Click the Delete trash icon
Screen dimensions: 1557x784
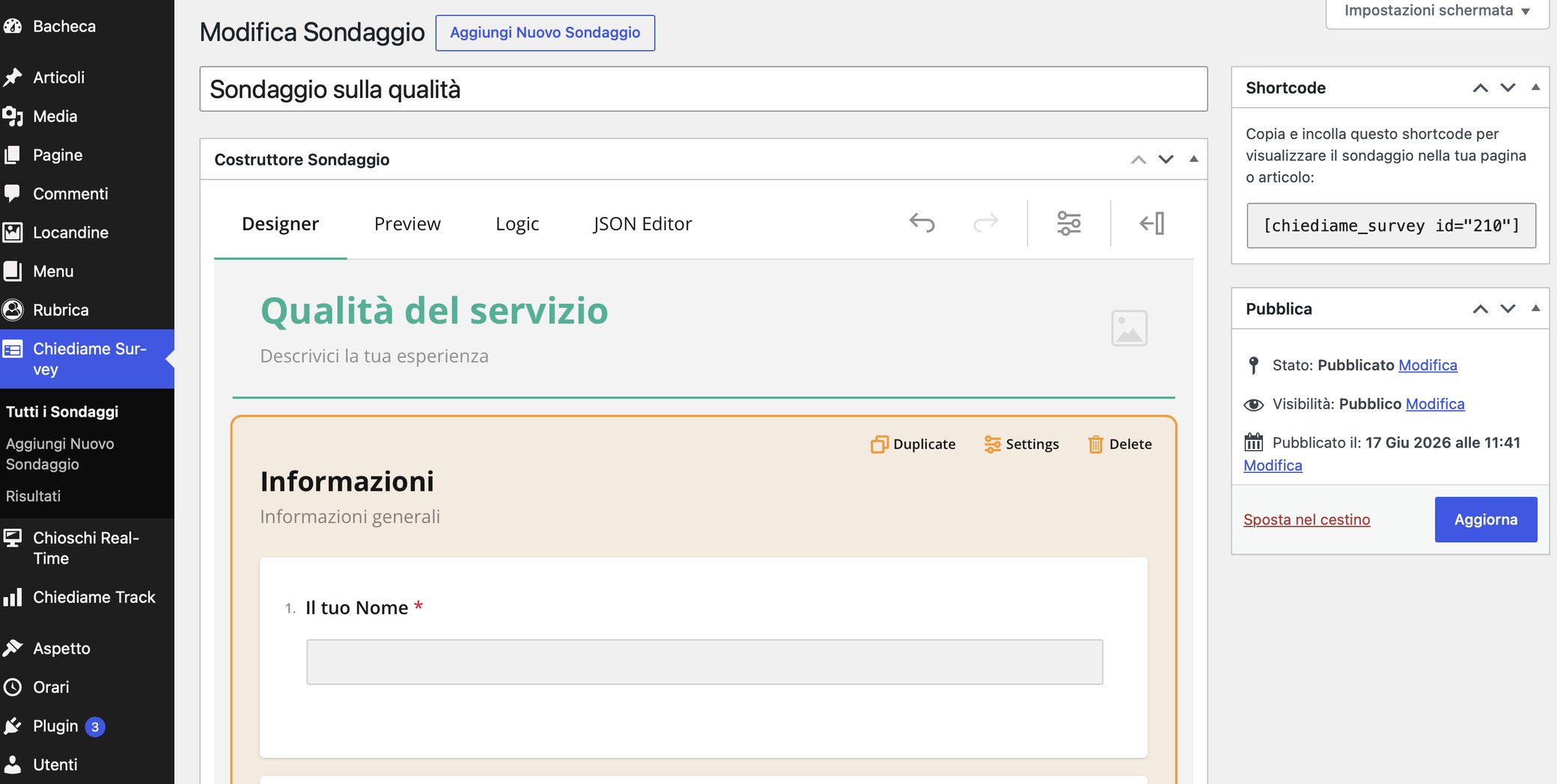tap(1095, 444)
